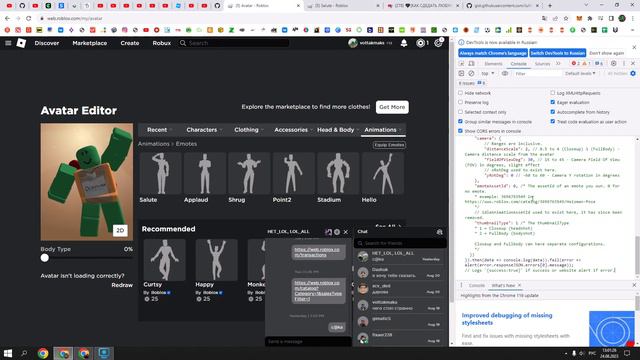Click Always match Chrome's language button

tap(493, 53)
